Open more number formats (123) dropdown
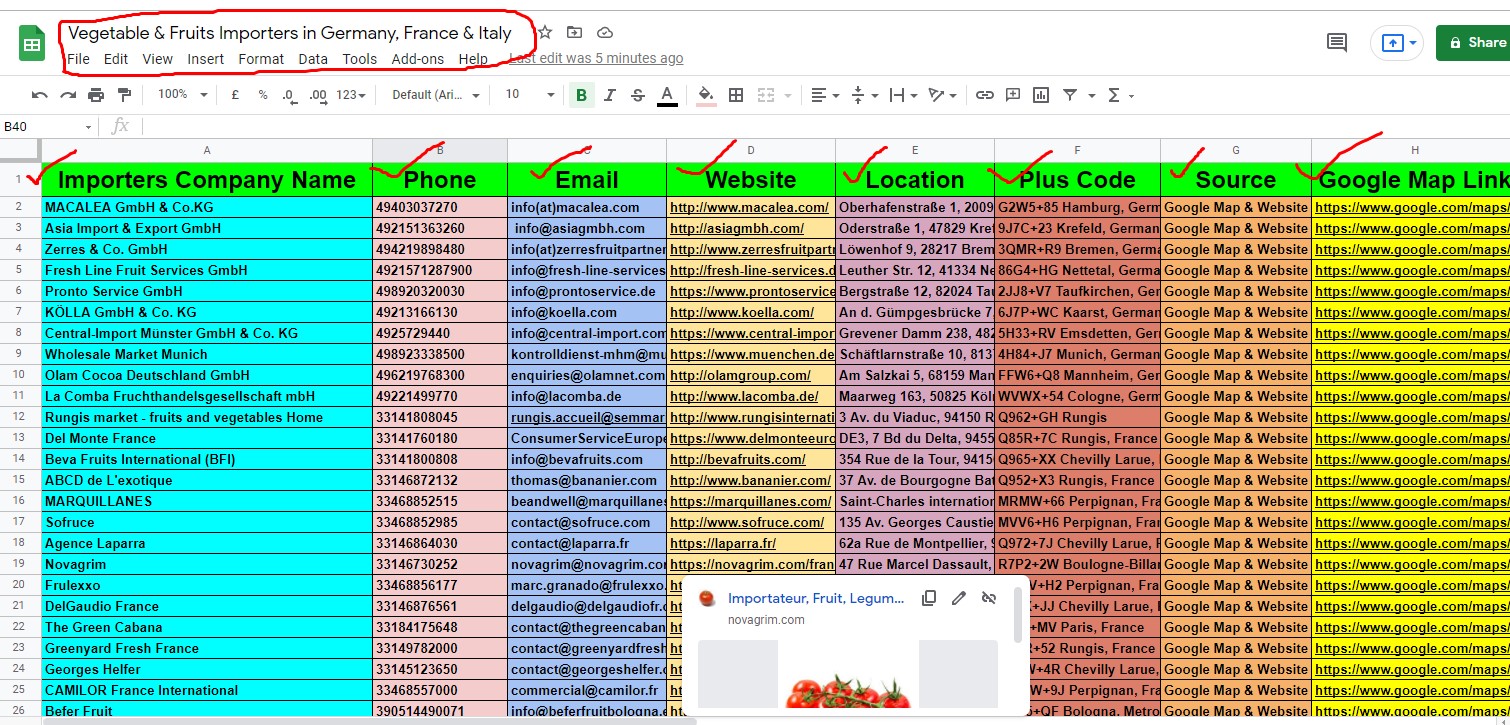The image size is (1510, 725). [351, 95]
